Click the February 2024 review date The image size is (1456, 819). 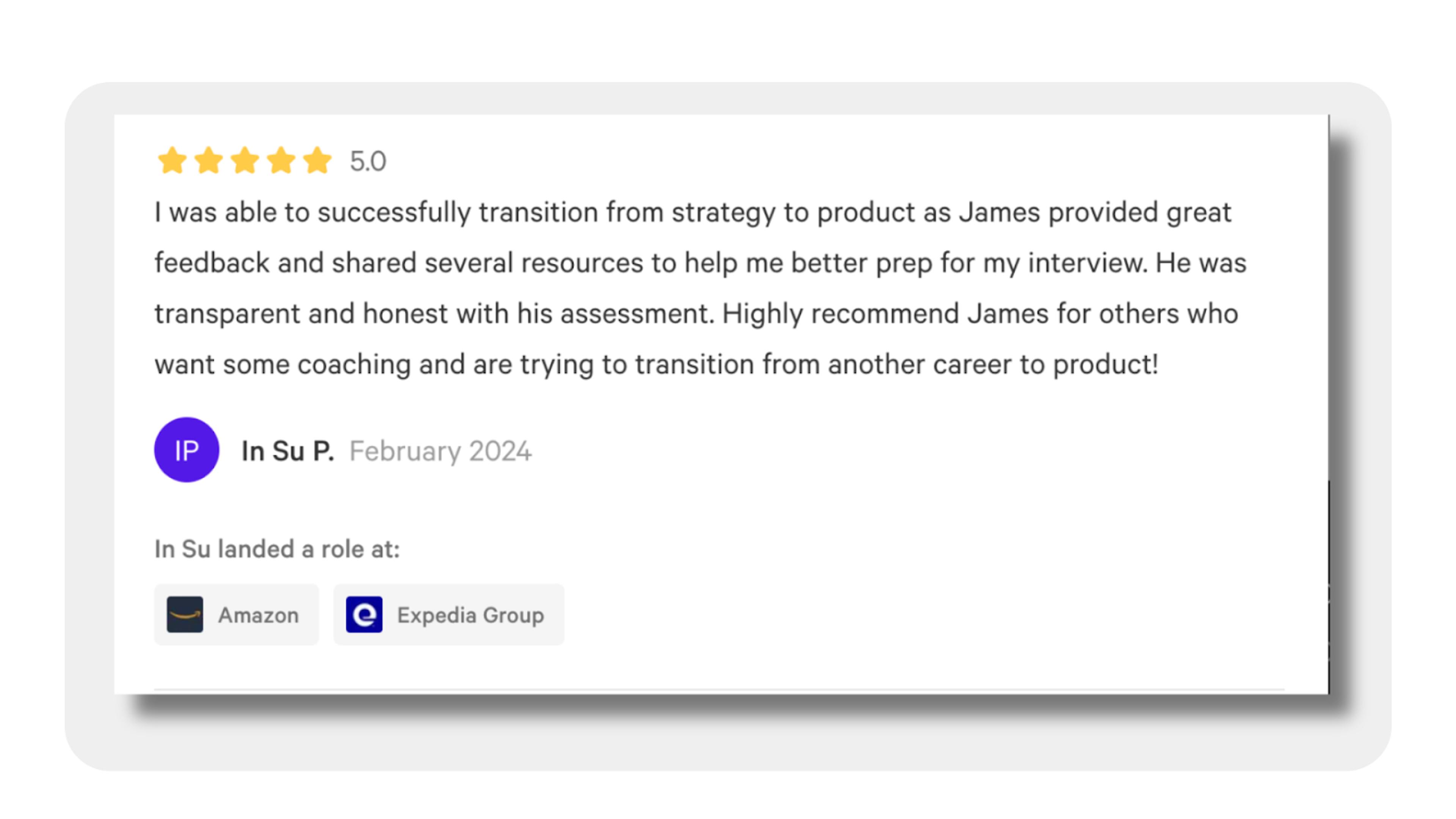440,451
